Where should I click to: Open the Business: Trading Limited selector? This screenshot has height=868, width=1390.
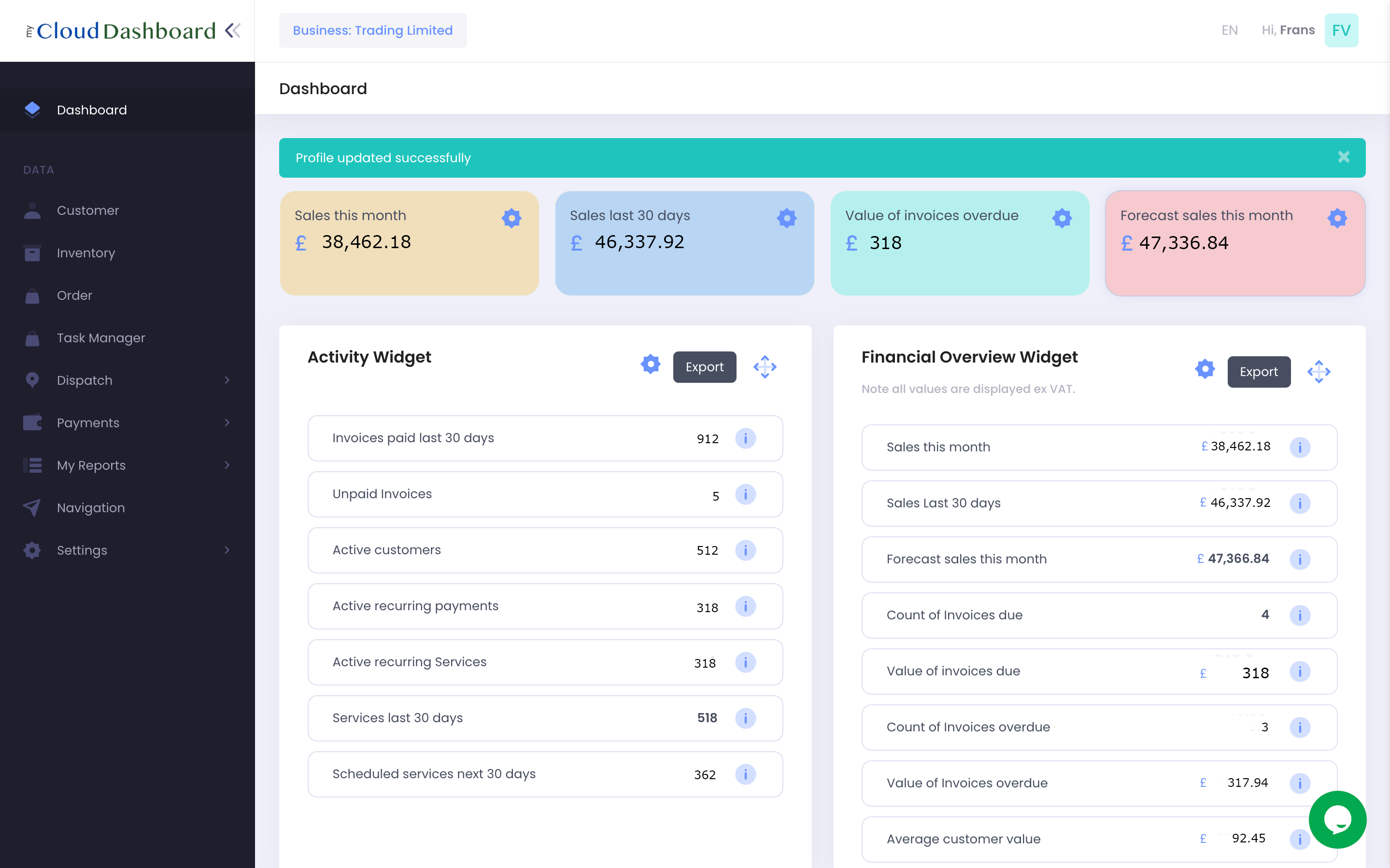tap(372, 30)
